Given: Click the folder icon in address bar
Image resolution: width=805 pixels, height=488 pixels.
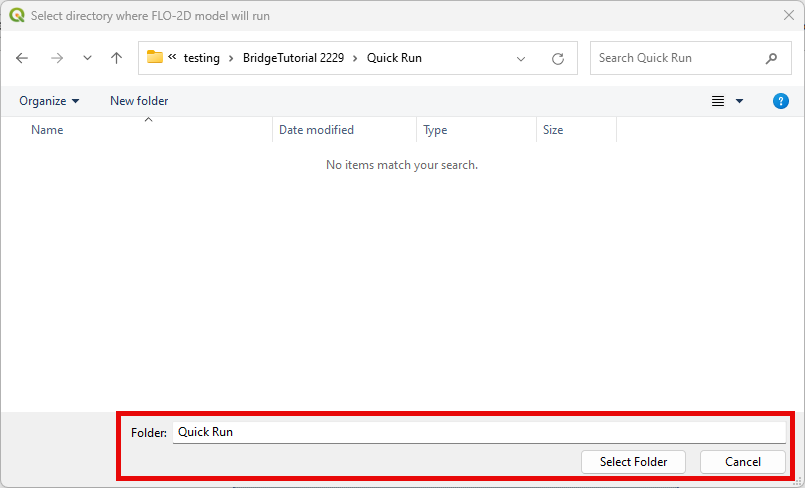Looking at the screenshot, I should click(x=155, y=58).
